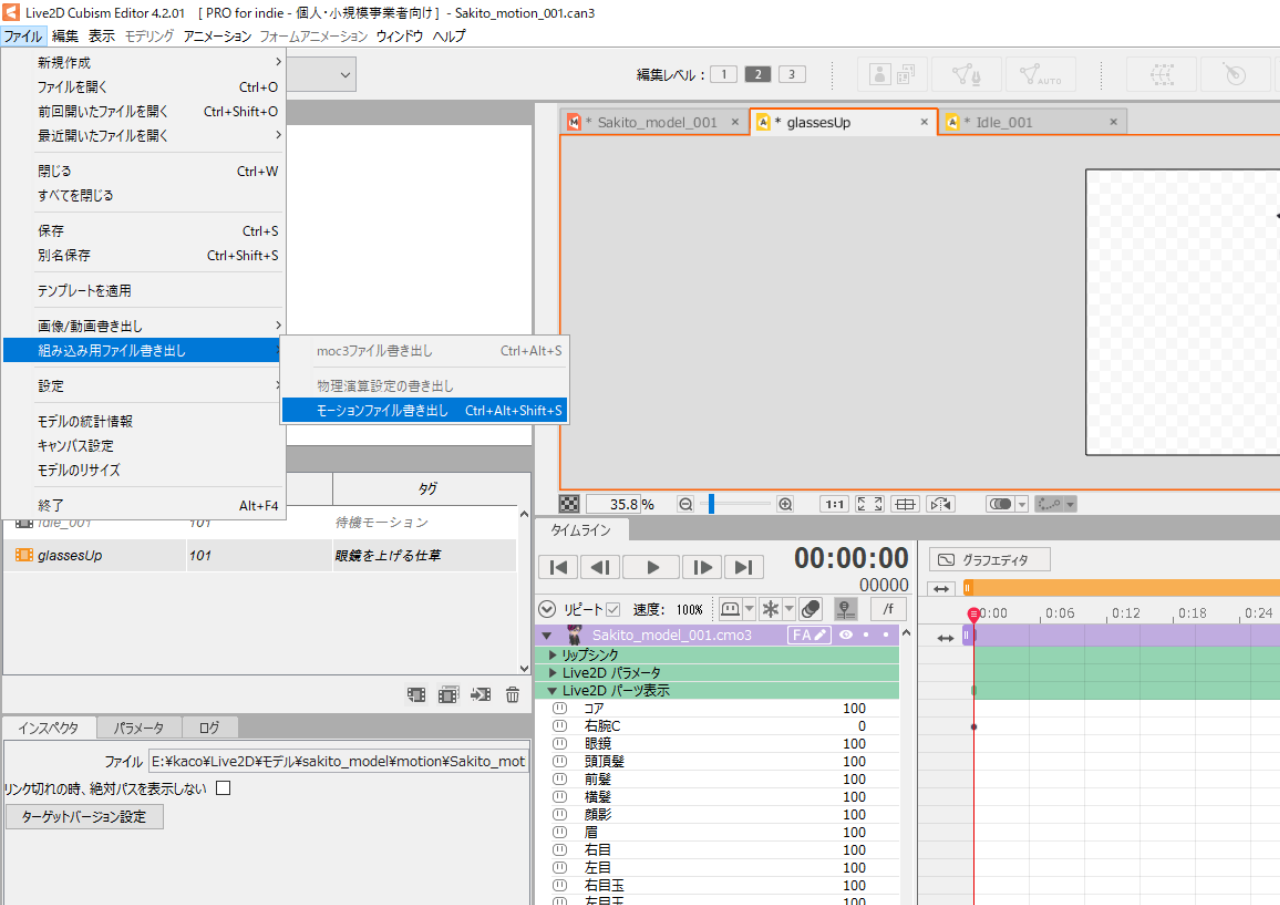Click the texture atlas/model icon in toolbar

pyautogui.click(x=893, y=74)
